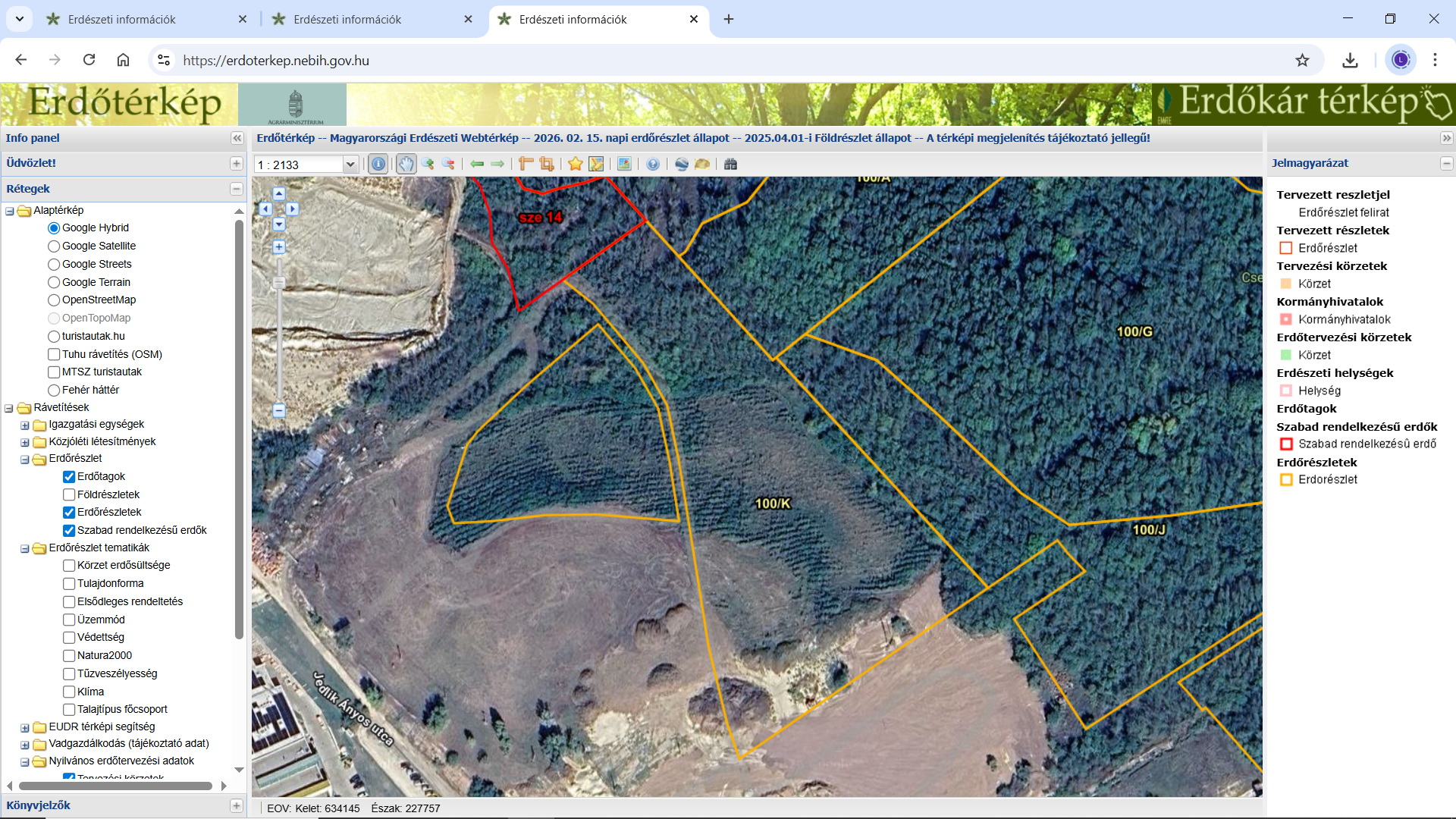Click the zoom in magnifier tool
Image resolution: width=1456 pixels, height=819 pixels.
428,164
